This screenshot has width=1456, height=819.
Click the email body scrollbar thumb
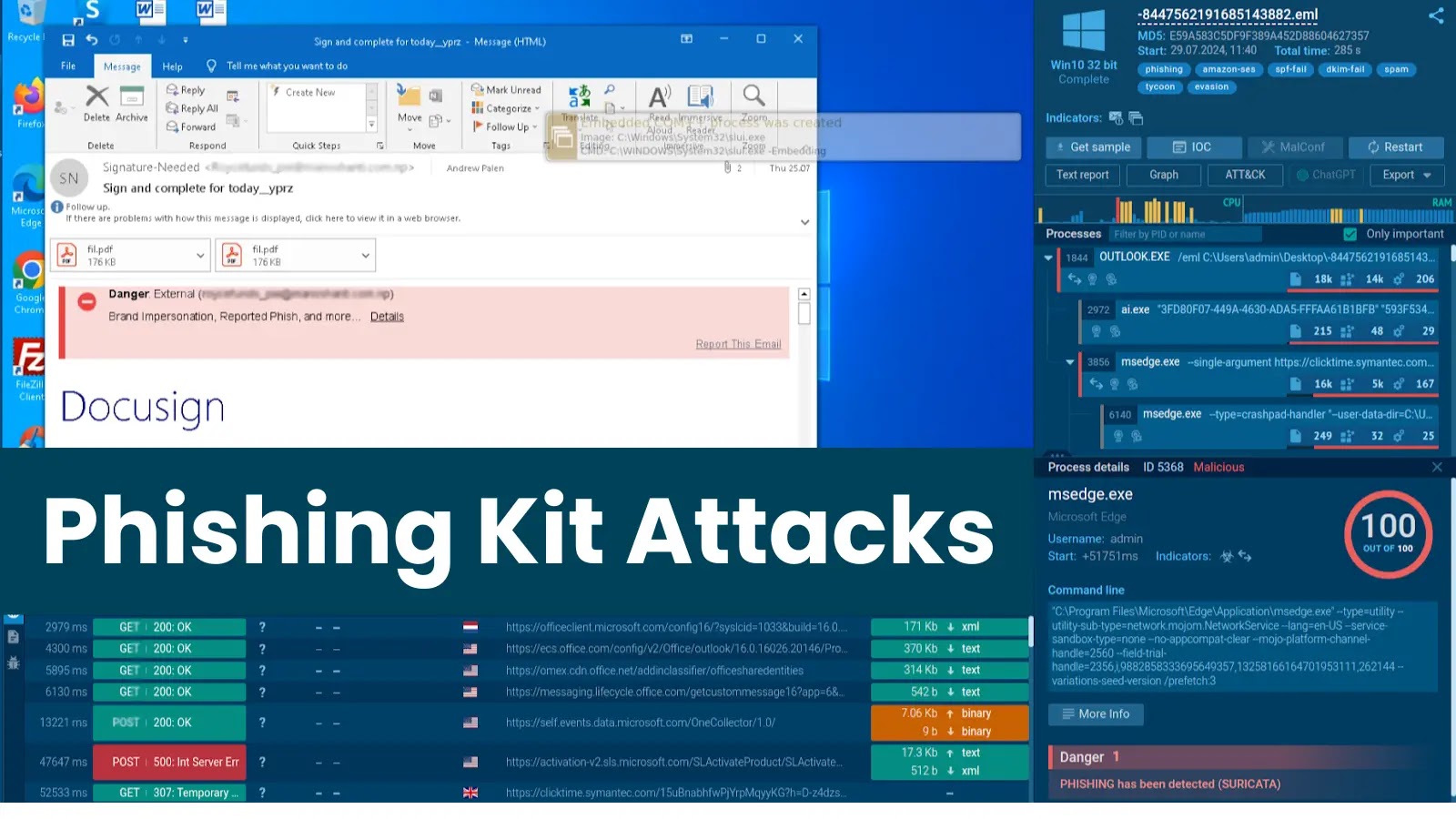pyautogui.click(x=804, y=314)
